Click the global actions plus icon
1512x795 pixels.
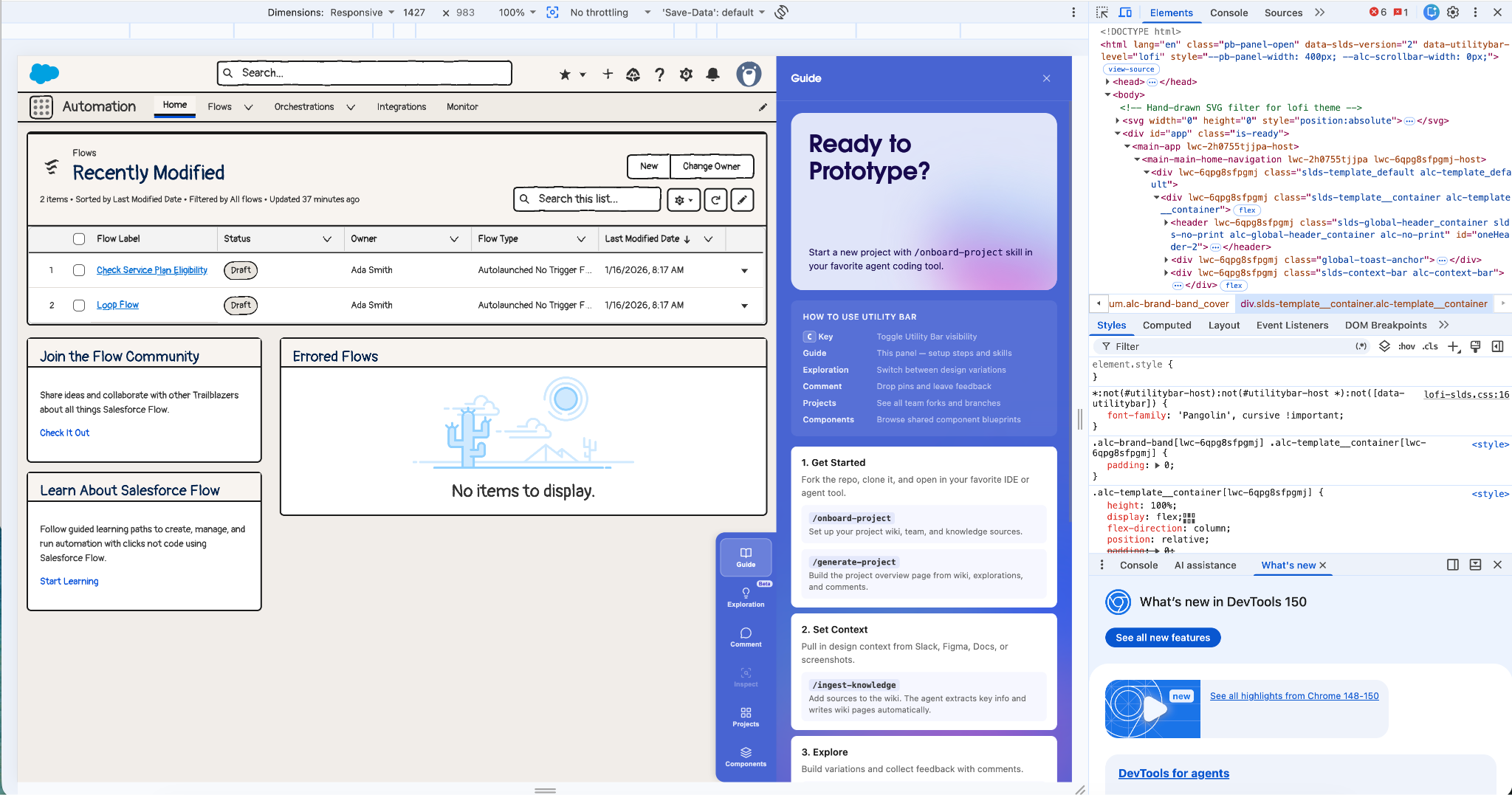[608, 74]
